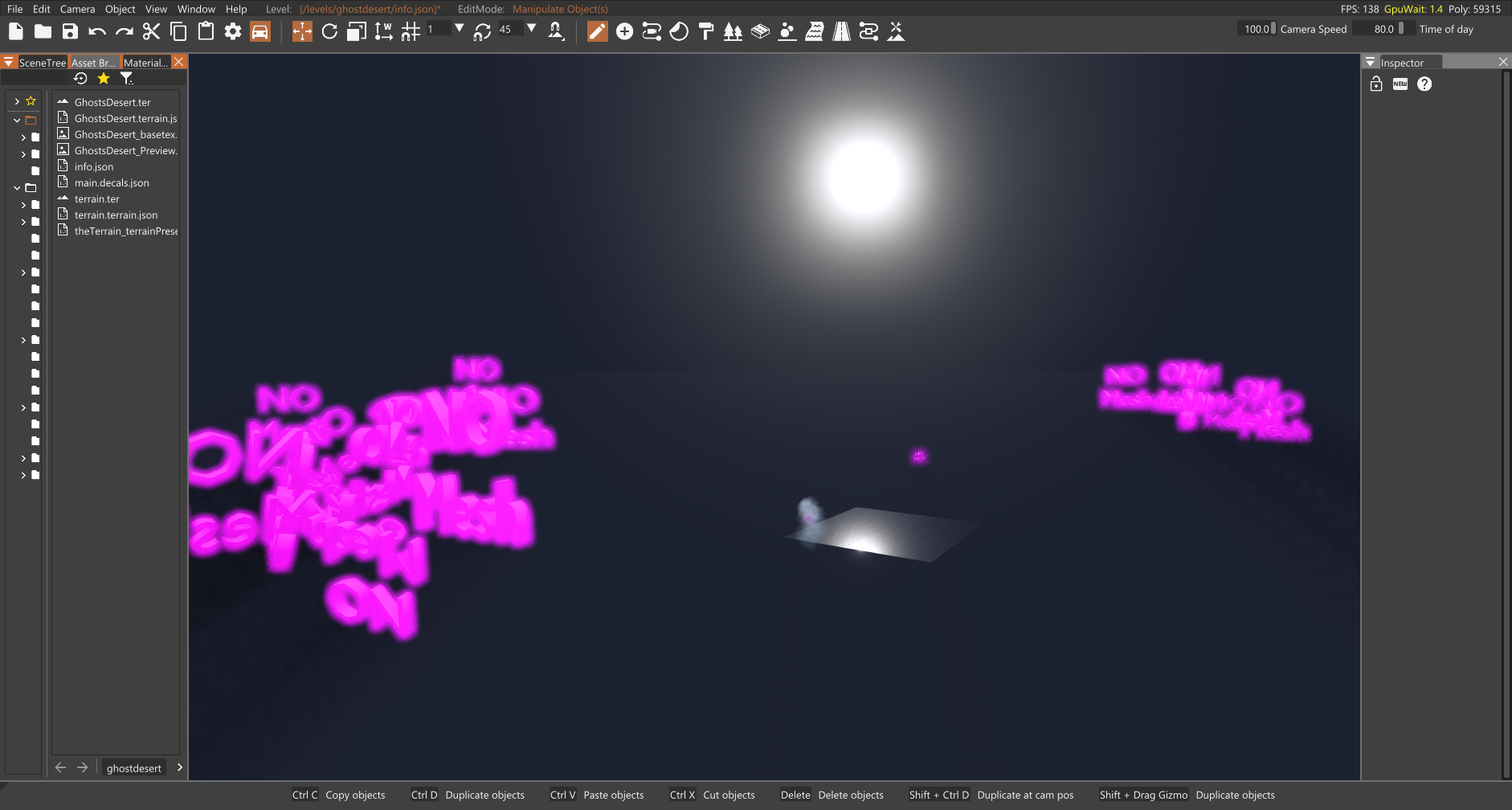Viewport: 1512px width, 810px height.
Task: Switch to the Material tab
Action: pos(145,62)
